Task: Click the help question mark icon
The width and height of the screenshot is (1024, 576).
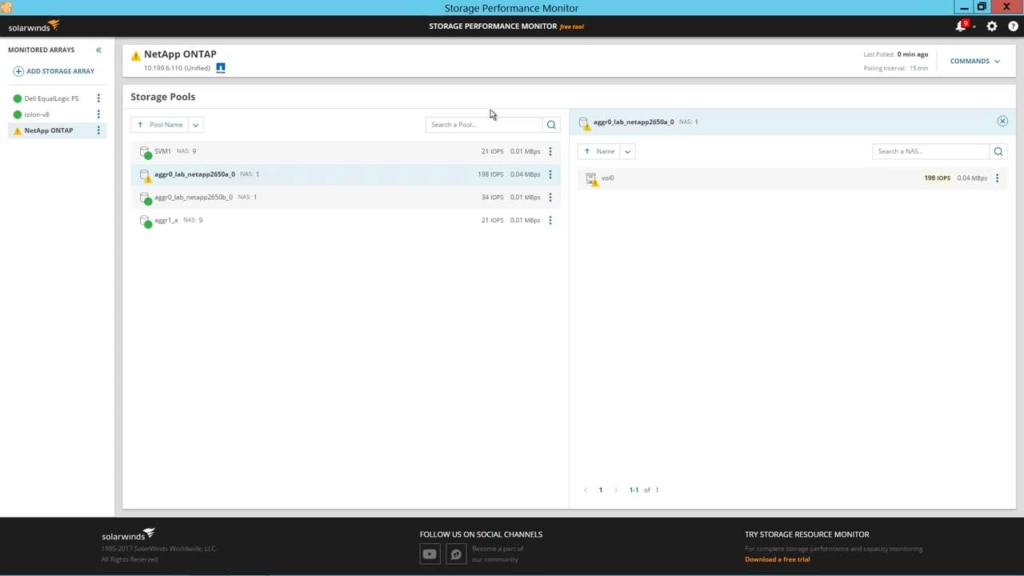Action: coord(1015,27)
